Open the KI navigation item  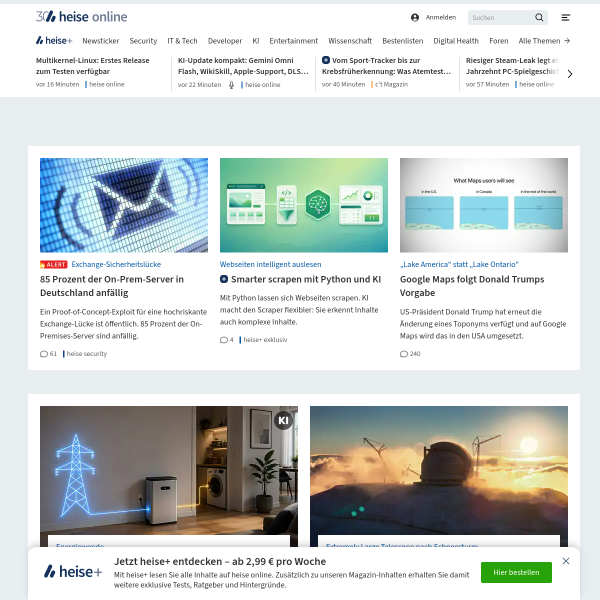point(256,41)
